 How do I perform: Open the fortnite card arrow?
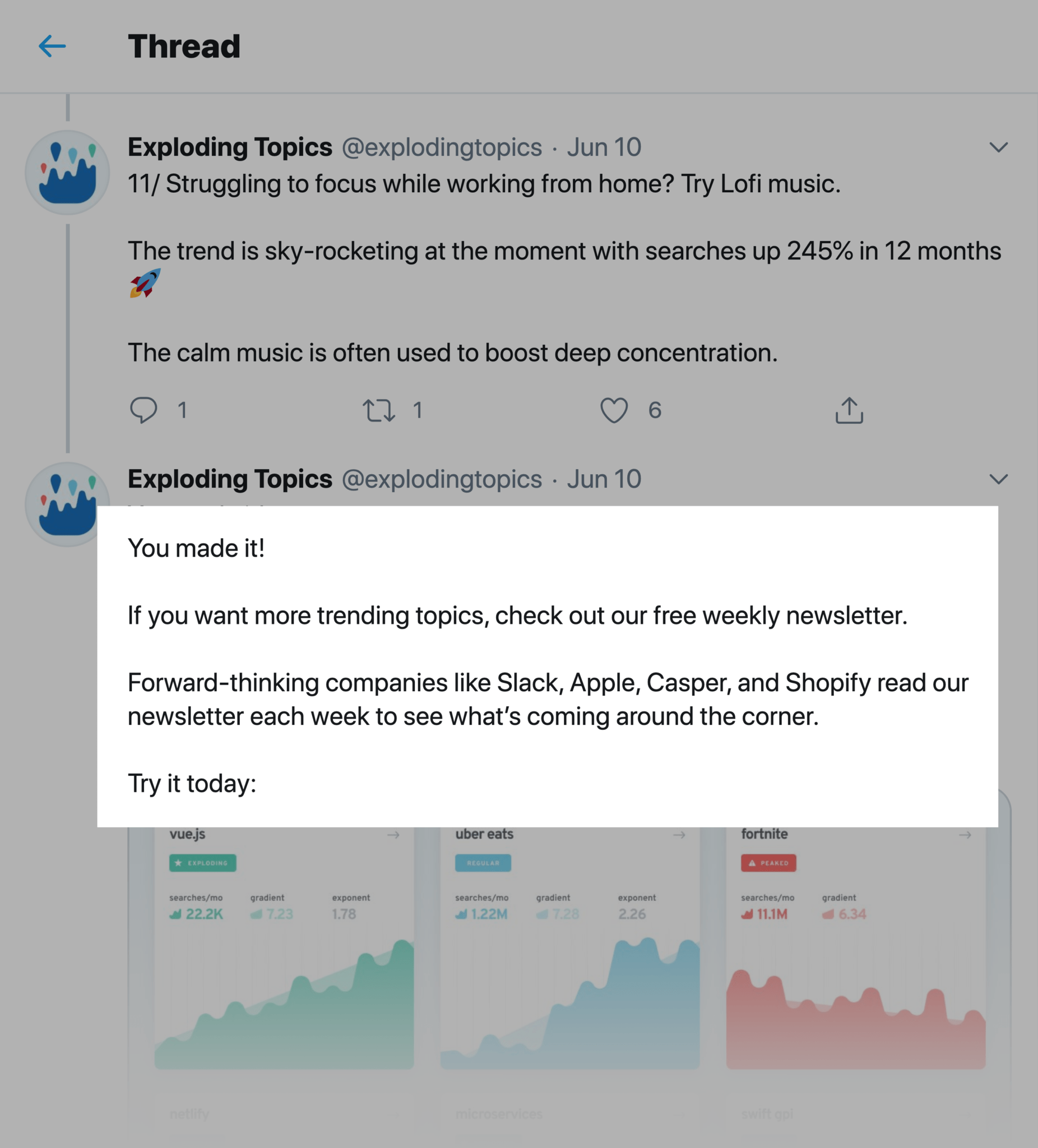pos(965,835)
